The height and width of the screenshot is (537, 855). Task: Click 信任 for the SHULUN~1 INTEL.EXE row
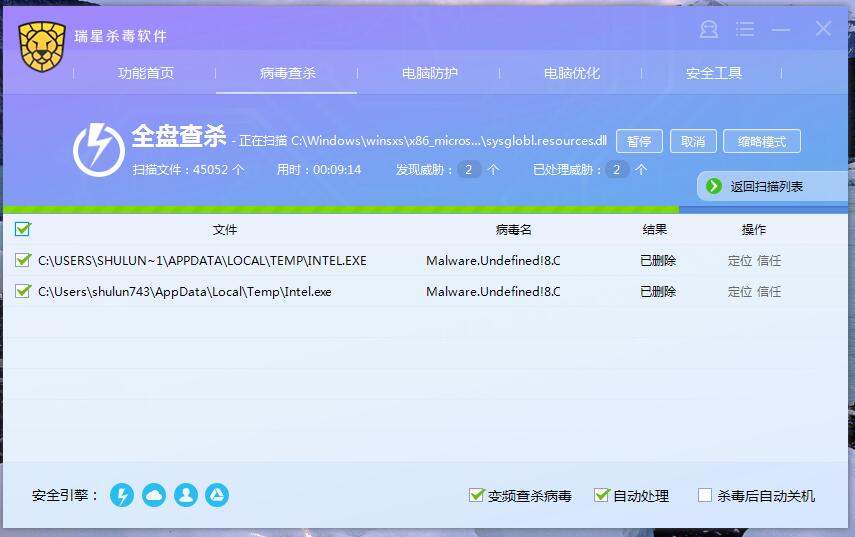pos(769,261)
